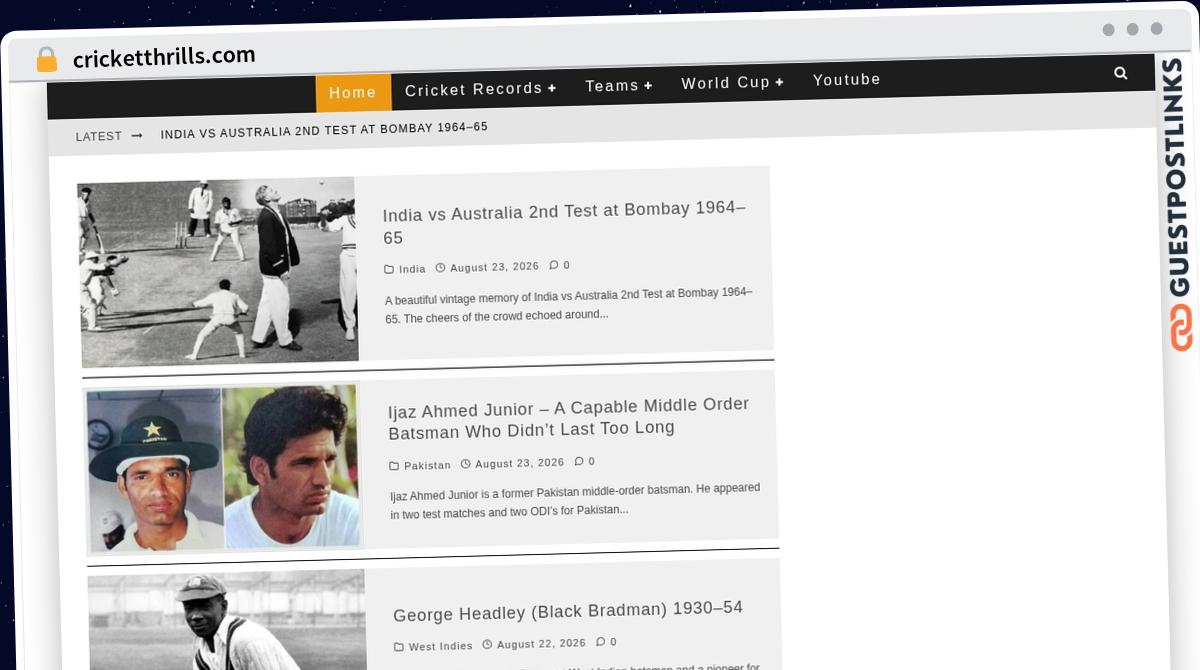
Task: Open comments icon on Ijaz Ahmed post
Action: 579,462
